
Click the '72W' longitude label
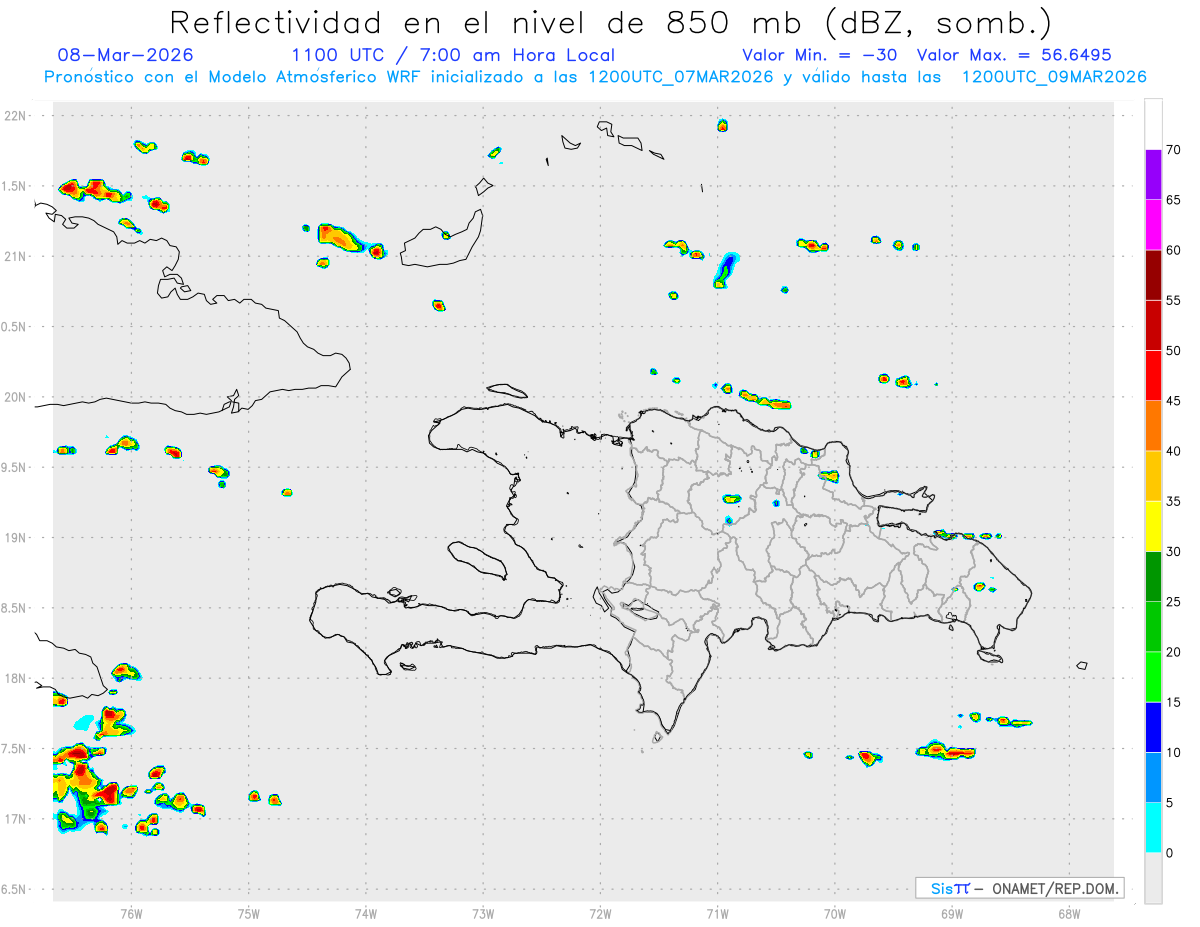coord(600,913)
